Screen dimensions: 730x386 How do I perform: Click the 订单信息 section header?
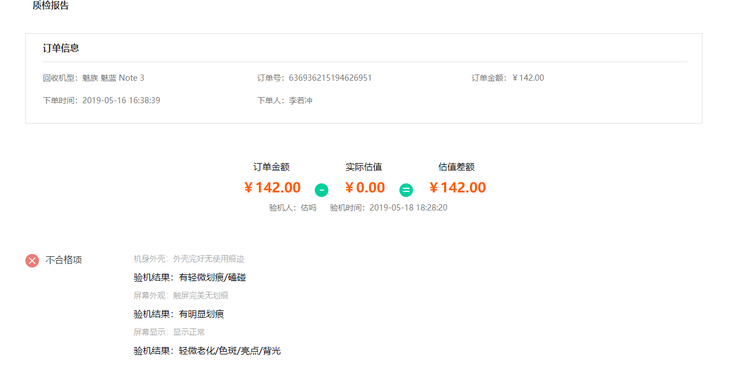(61, 48)
